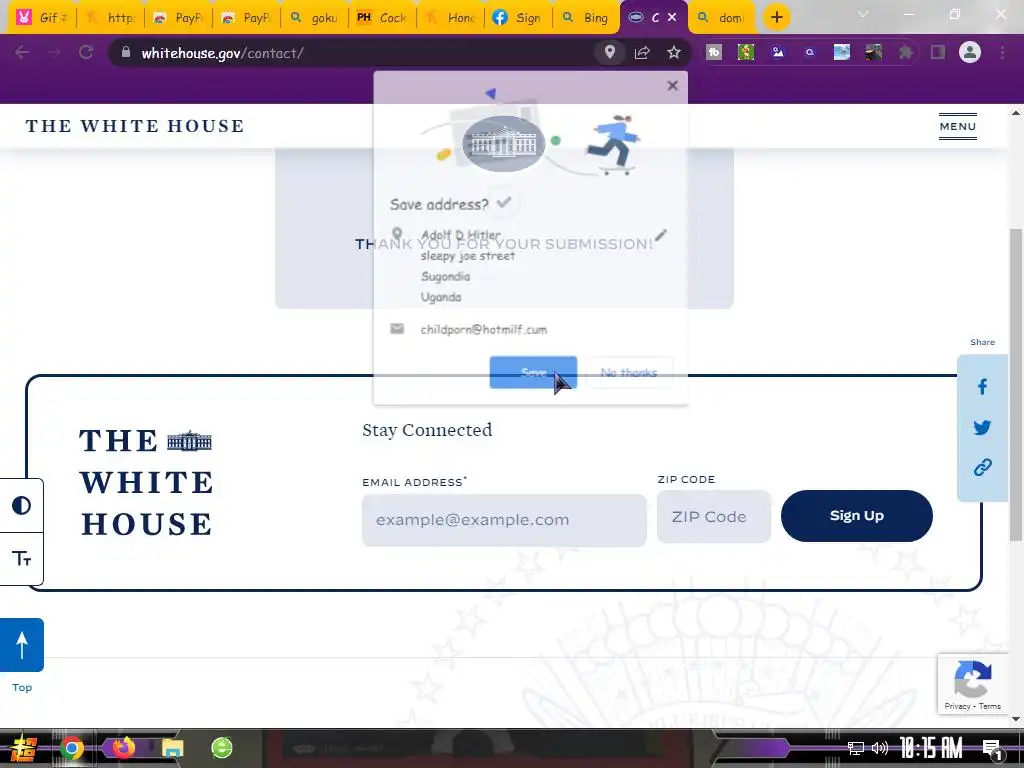1024x768 pixels.
Task: Click the page vertical scrollbar thumb
Action: click(1016, 385)
